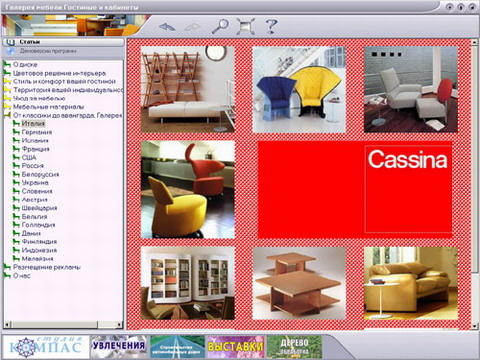Screen dimensions: 480x360
Task: Select Франция in the gallery tree
Action: pos(35,149)
